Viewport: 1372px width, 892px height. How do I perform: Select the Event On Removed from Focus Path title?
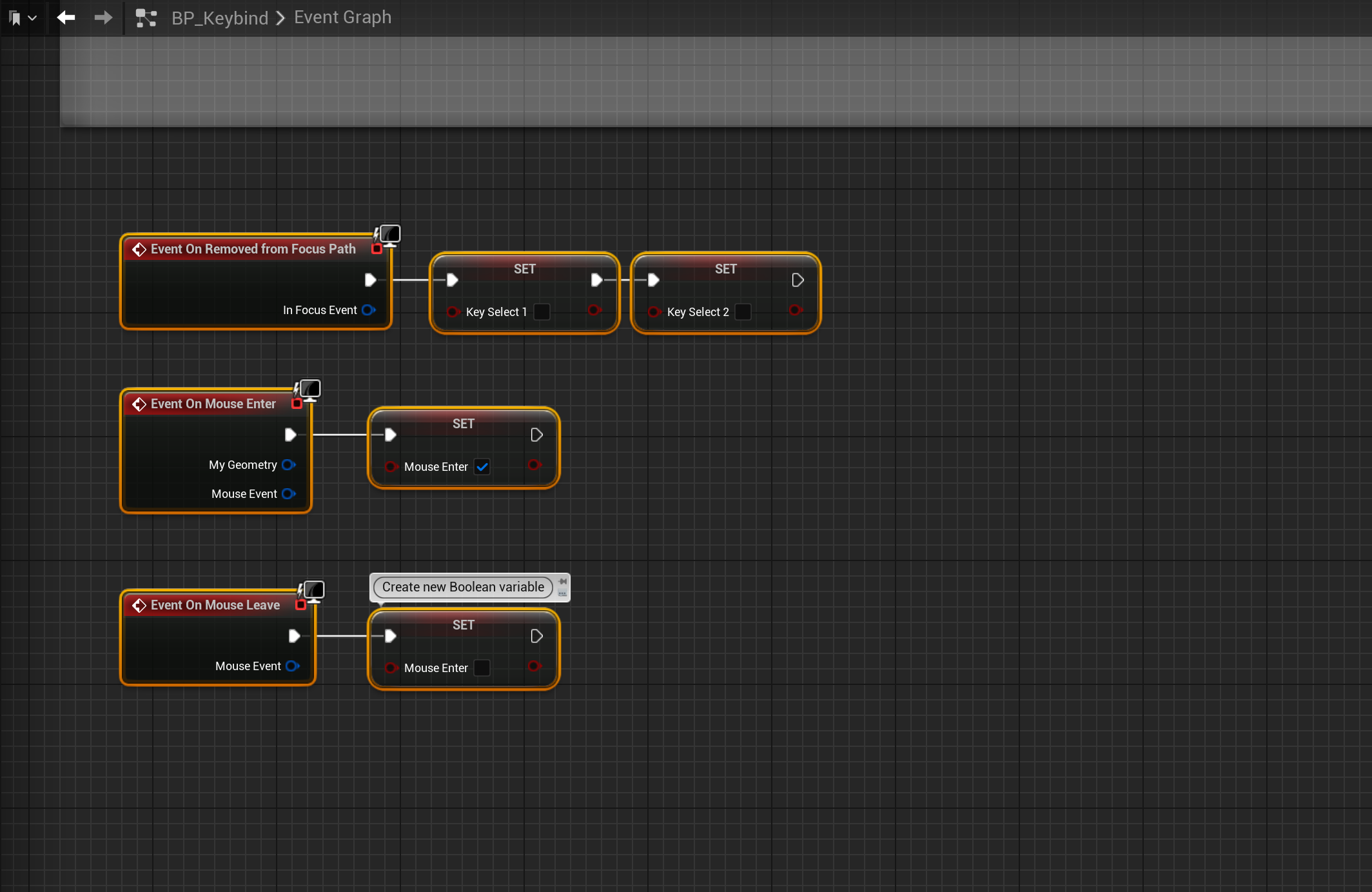pyautogui.click(x=253, y=249)
